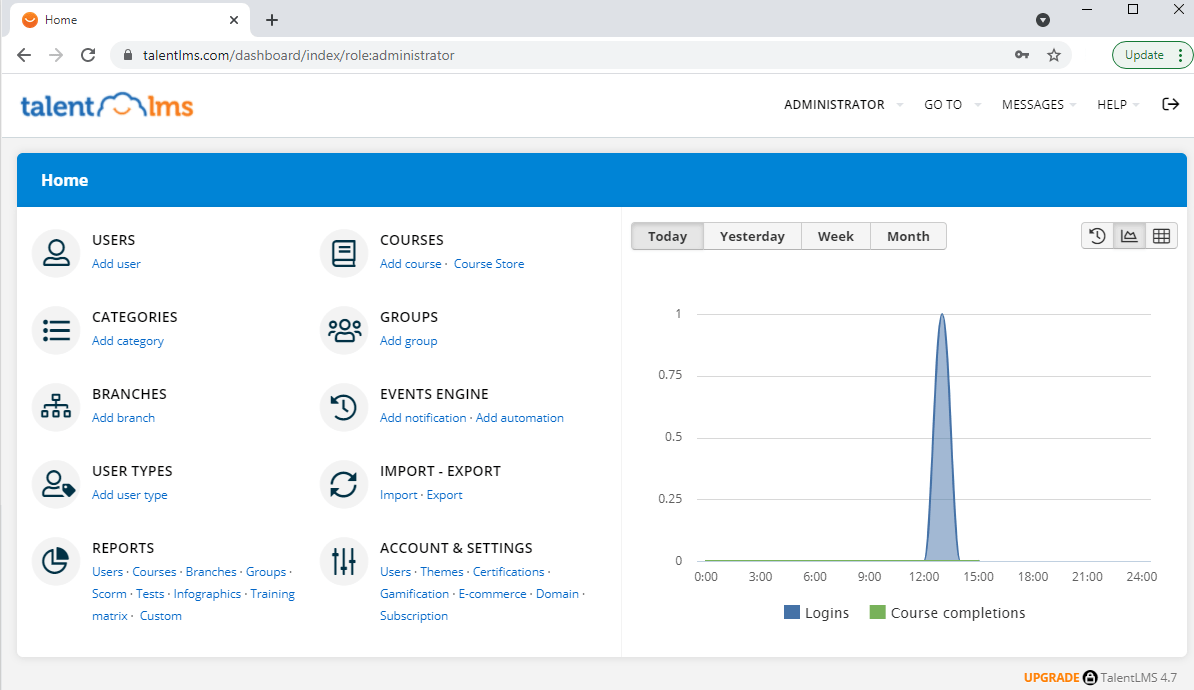Open the E-commerce settings link

coord(492,593)
